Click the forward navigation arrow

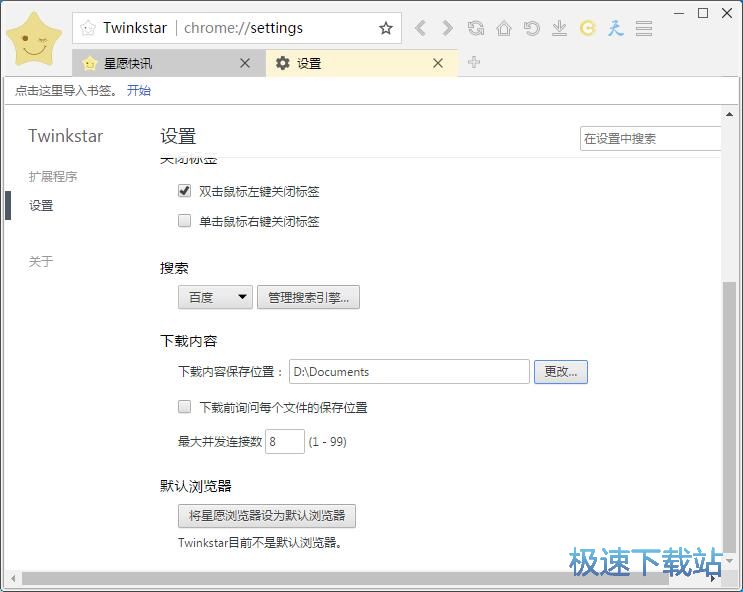pyautogui.click(x=447, y=28)
